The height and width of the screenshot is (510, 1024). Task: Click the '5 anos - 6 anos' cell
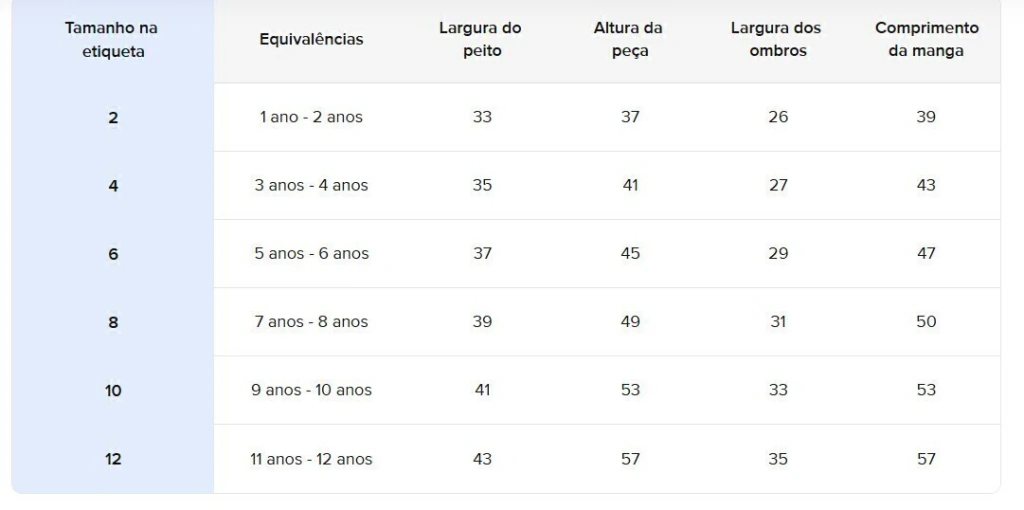[312, 253]
